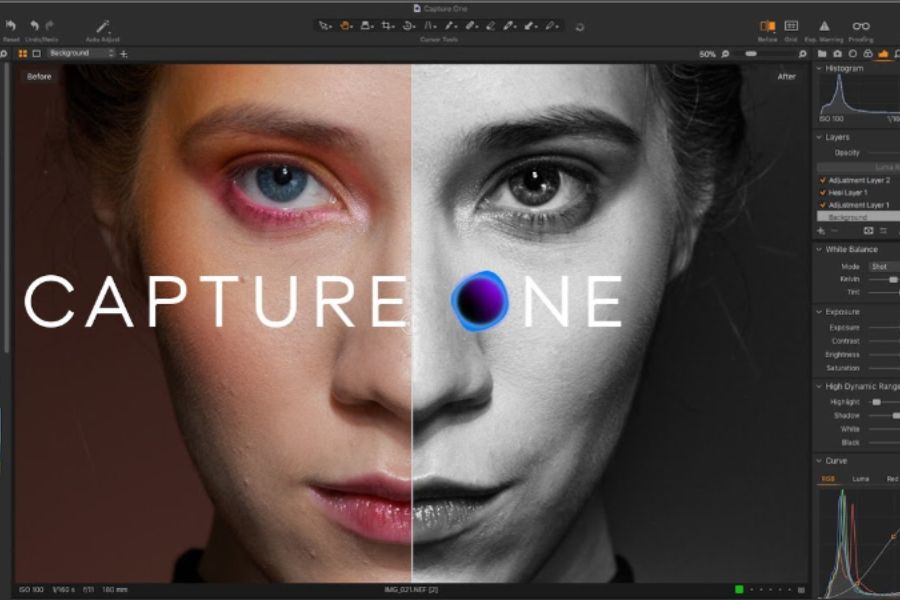Switch to the Red curve tab

(892, 479)
